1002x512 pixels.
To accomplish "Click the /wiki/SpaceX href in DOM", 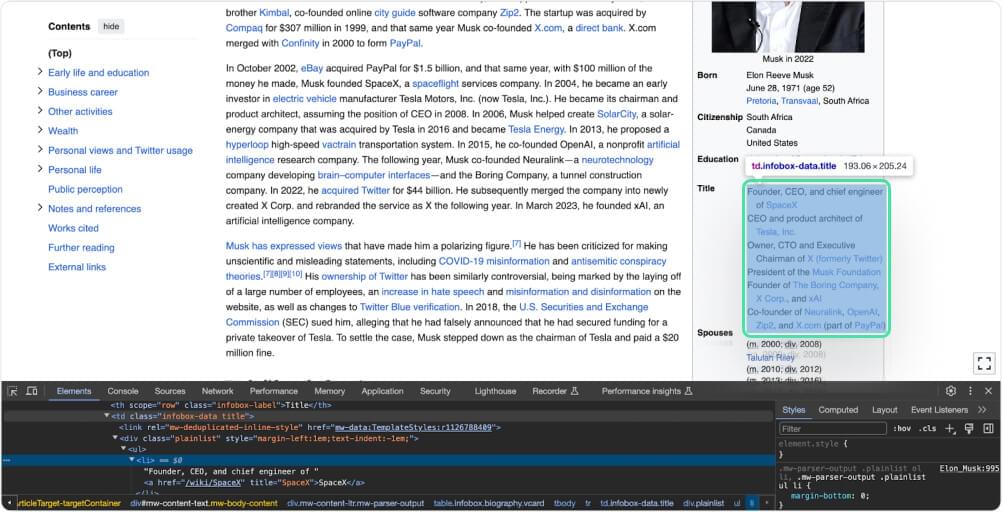I will tap(213, 483).
